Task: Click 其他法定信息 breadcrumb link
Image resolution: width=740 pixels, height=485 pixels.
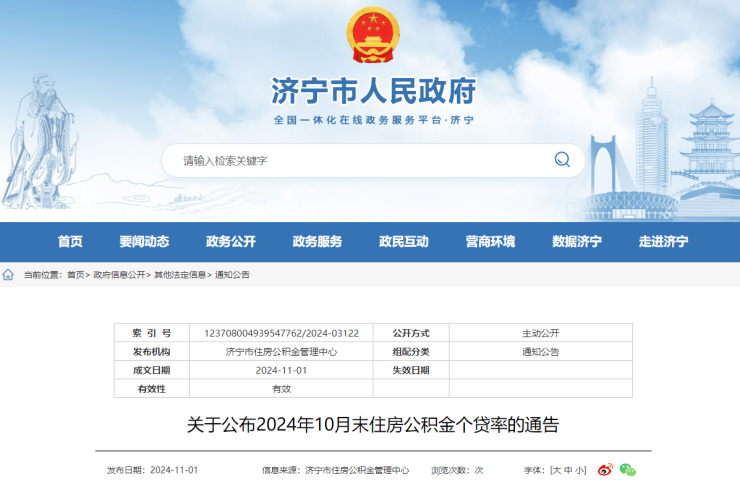Action: (180, 275)
